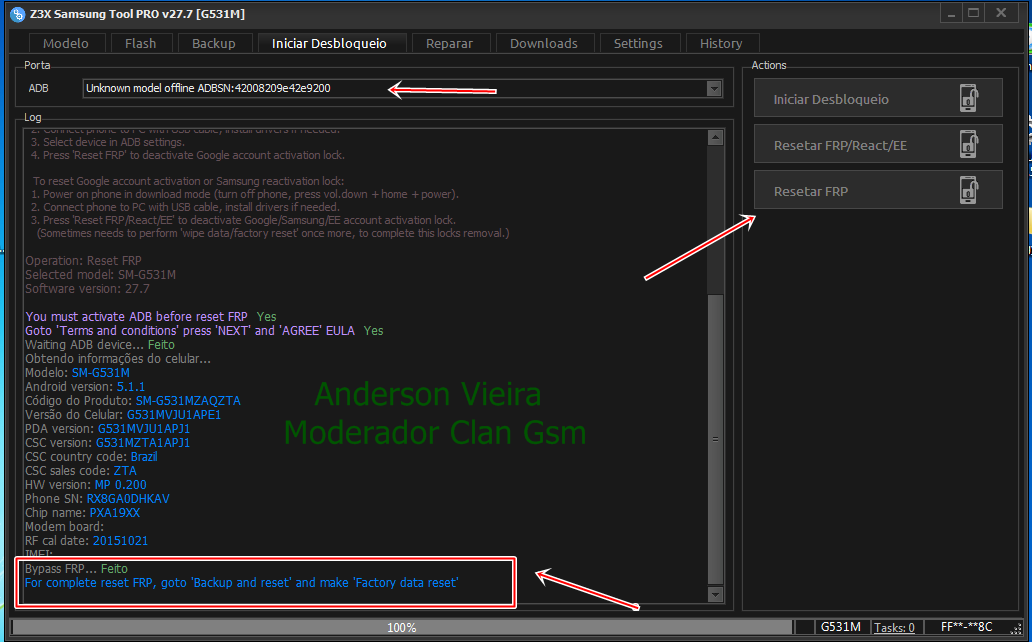Switch to the Downloads tab
The image size is (1032, 642).
tap(544, 43)
